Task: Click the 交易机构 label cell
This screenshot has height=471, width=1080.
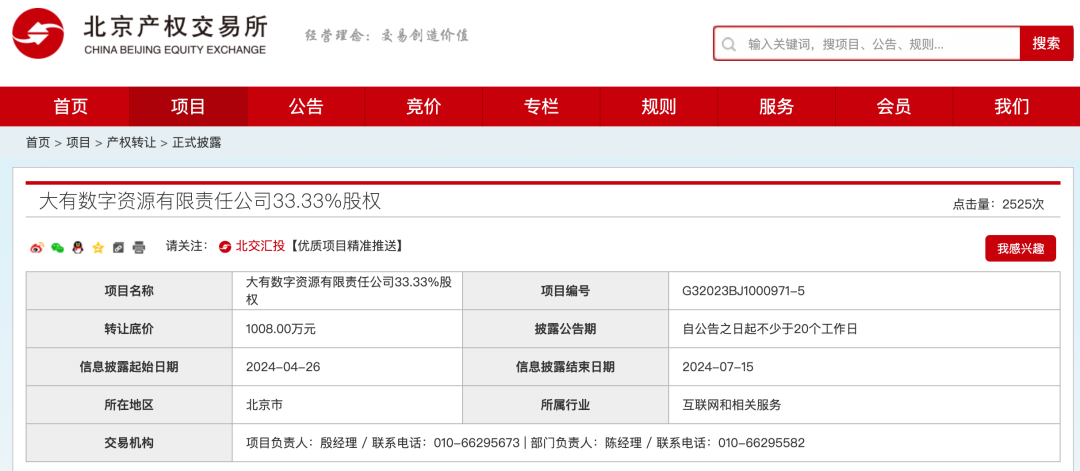Action: coord(129,443)
